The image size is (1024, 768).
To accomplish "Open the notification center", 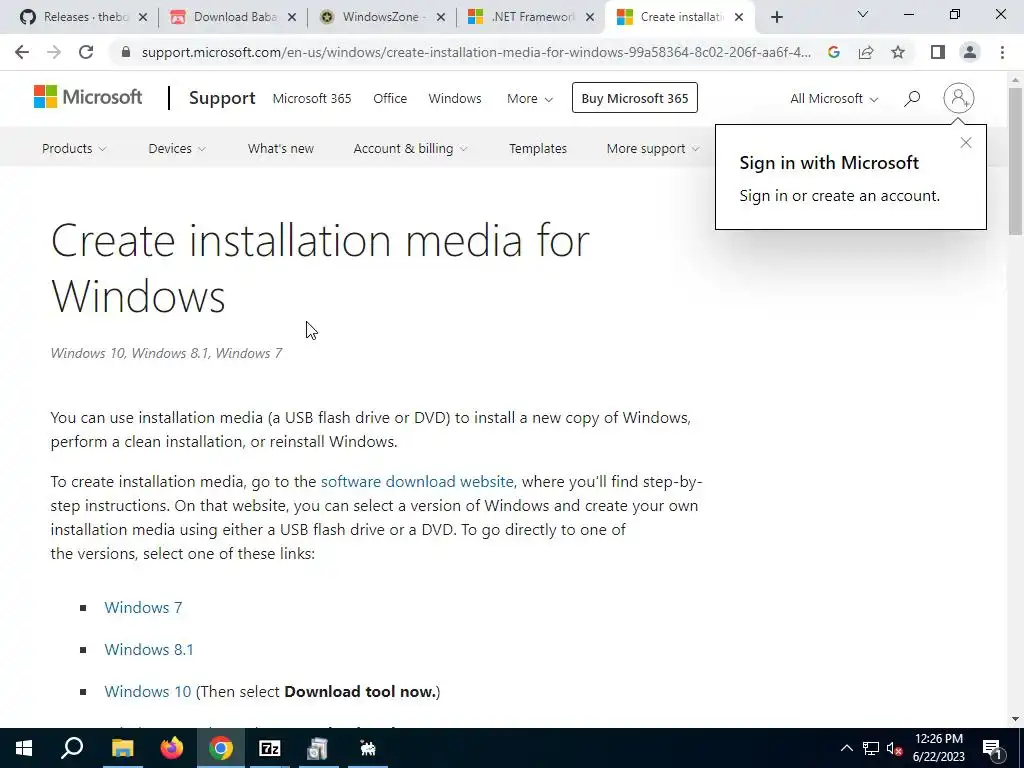I will pos(992,748).
